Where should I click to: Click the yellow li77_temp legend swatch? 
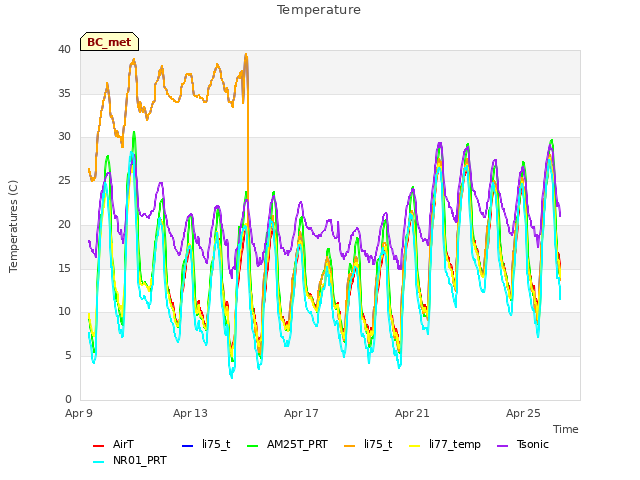pos(415,445)
